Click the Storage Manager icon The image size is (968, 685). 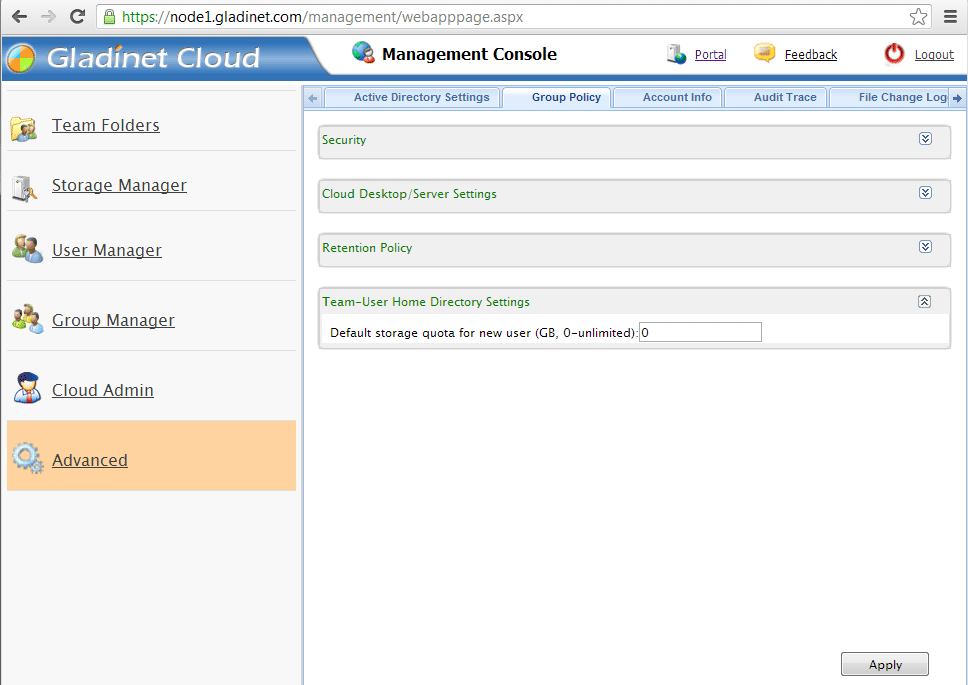24,188
